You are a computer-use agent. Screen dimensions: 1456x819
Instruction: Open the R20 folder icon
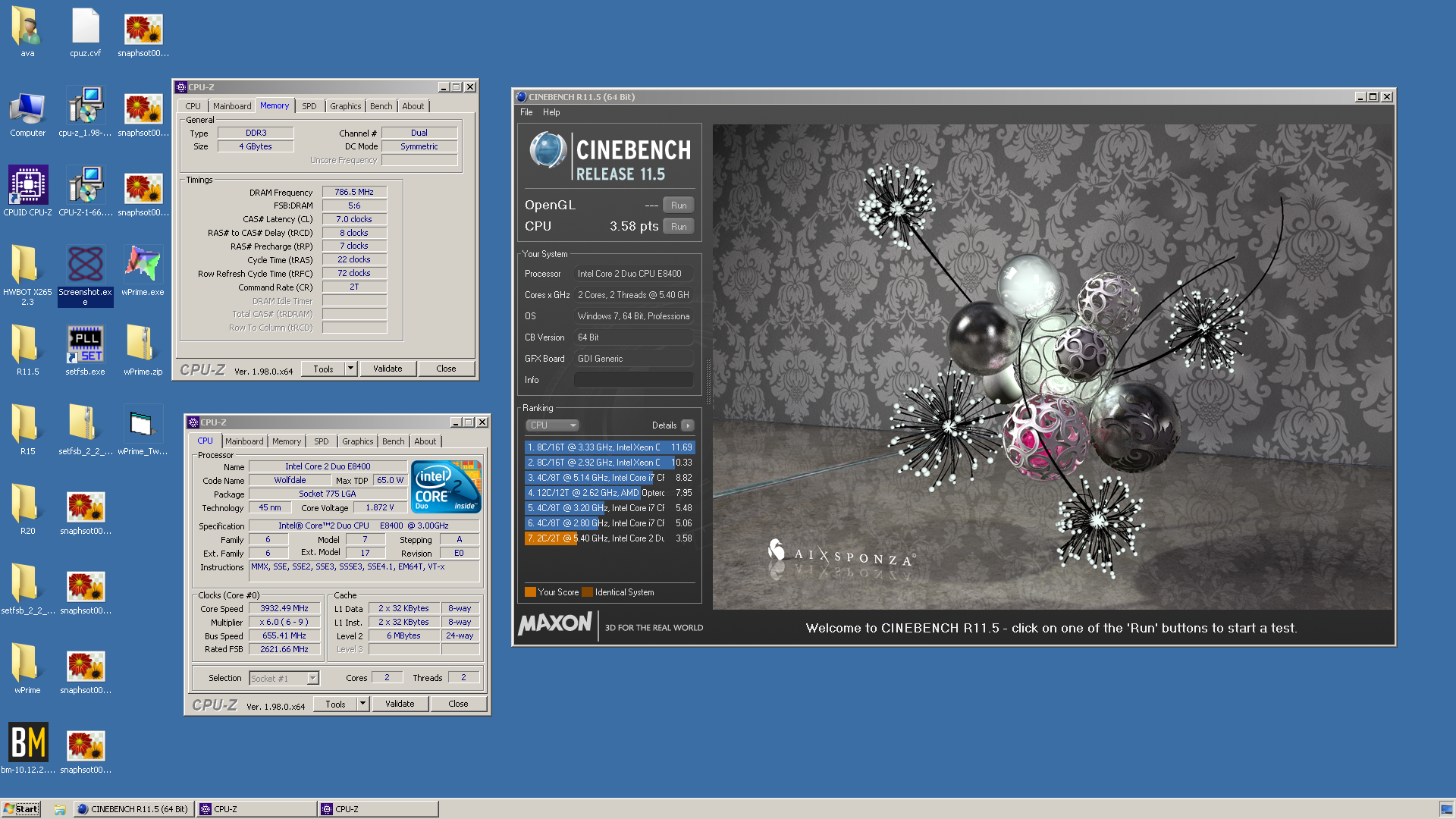(x=27, y=510)
